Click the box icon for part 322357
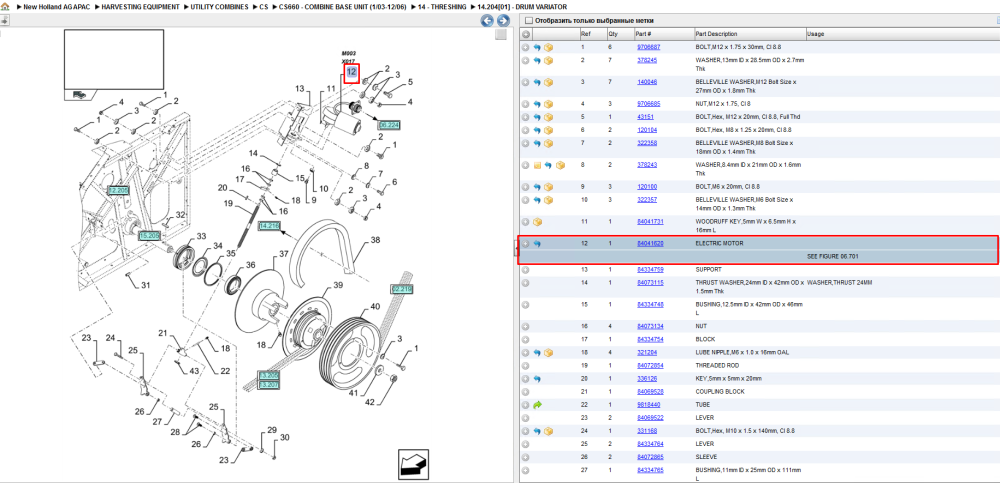The width and height of the screenshot is (1000, 483). tap(548, 200)
